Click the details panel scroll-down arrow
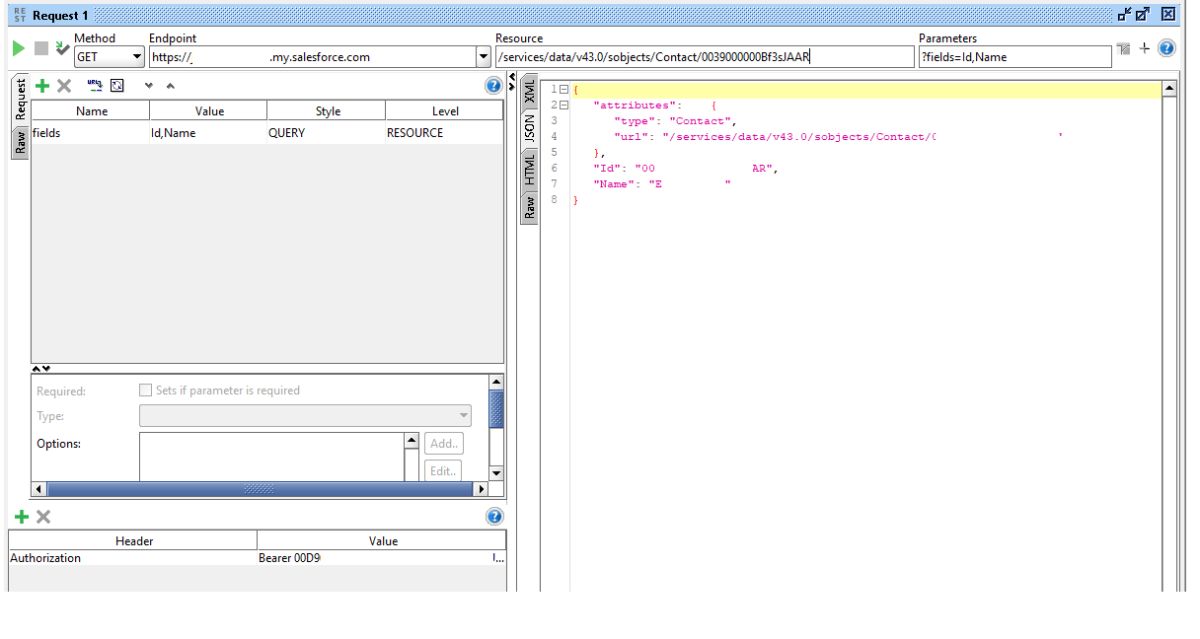The height and width of the screenshot is (639, 1200). pos(496,474)
